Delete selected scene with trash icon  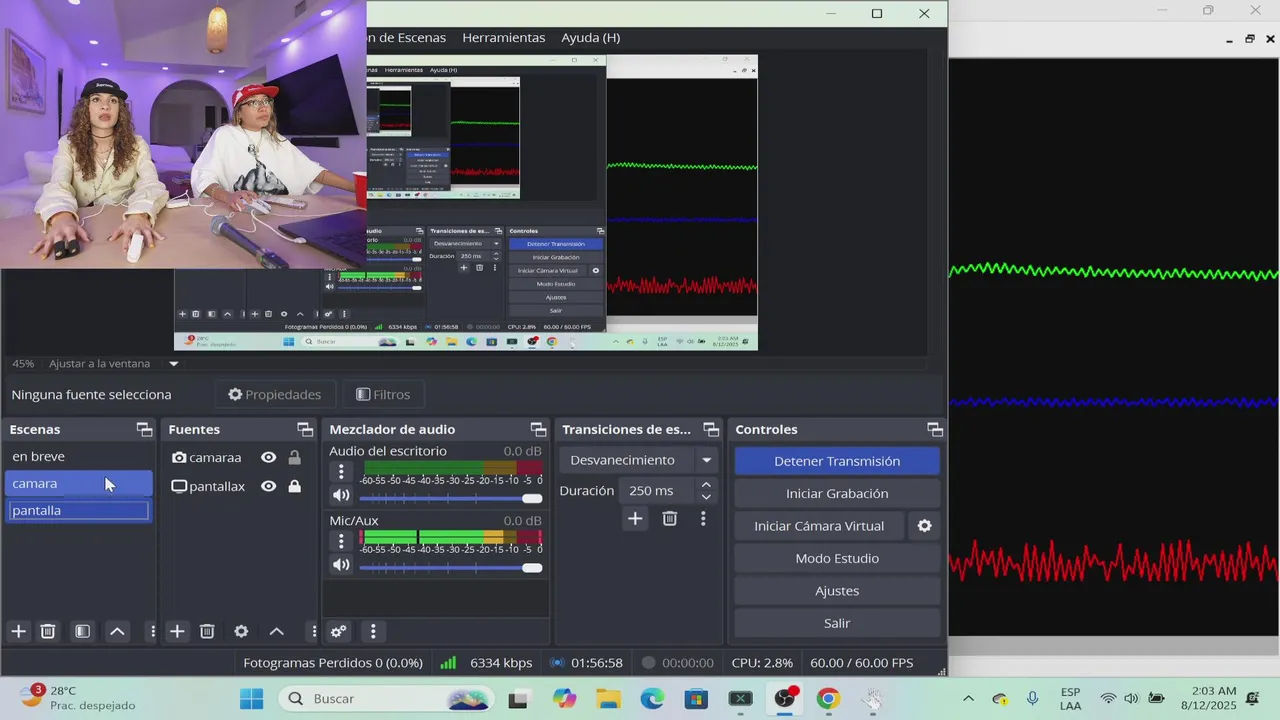point(48,631)
